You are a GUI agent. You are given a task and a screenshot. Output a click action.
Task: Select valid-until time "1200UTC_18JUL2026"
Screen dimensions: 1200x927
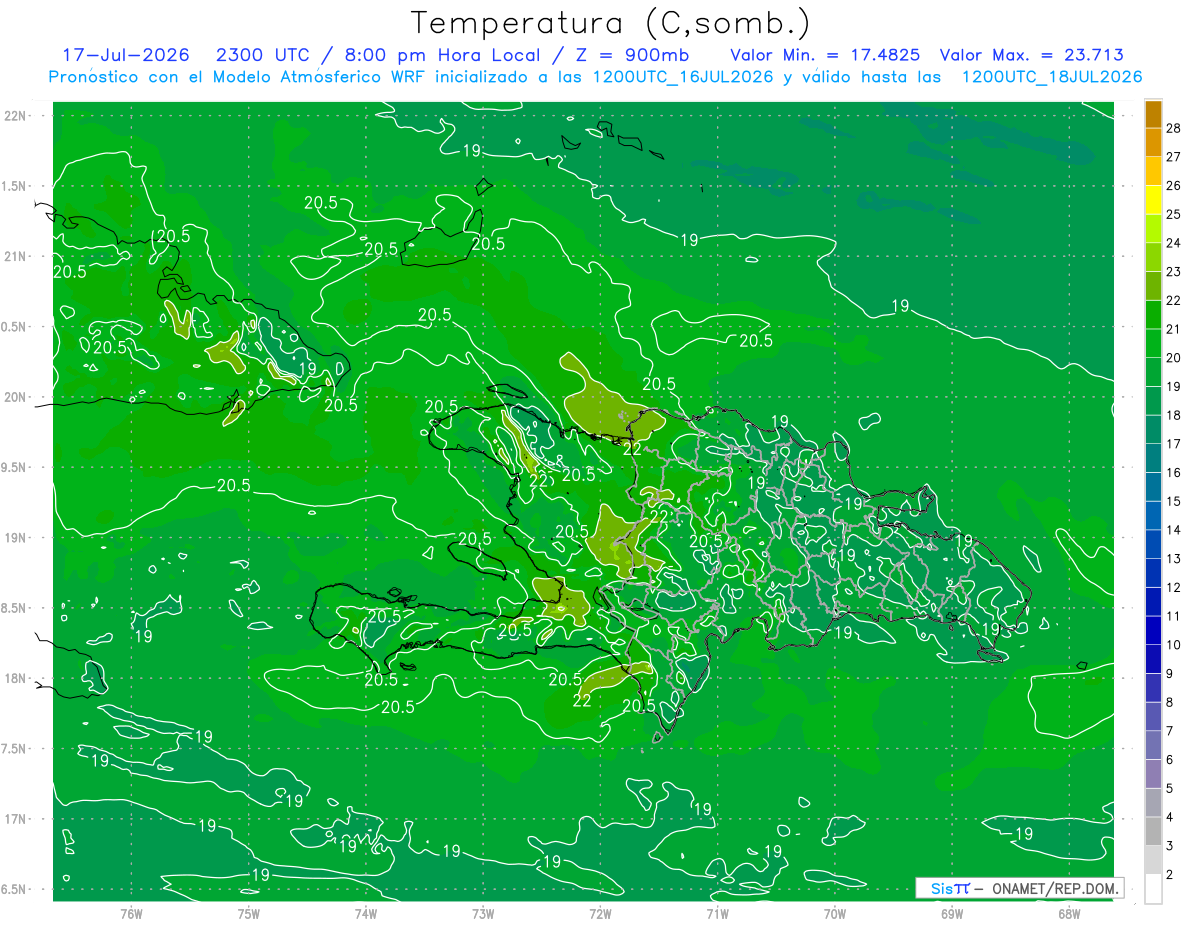point(1052,77)
